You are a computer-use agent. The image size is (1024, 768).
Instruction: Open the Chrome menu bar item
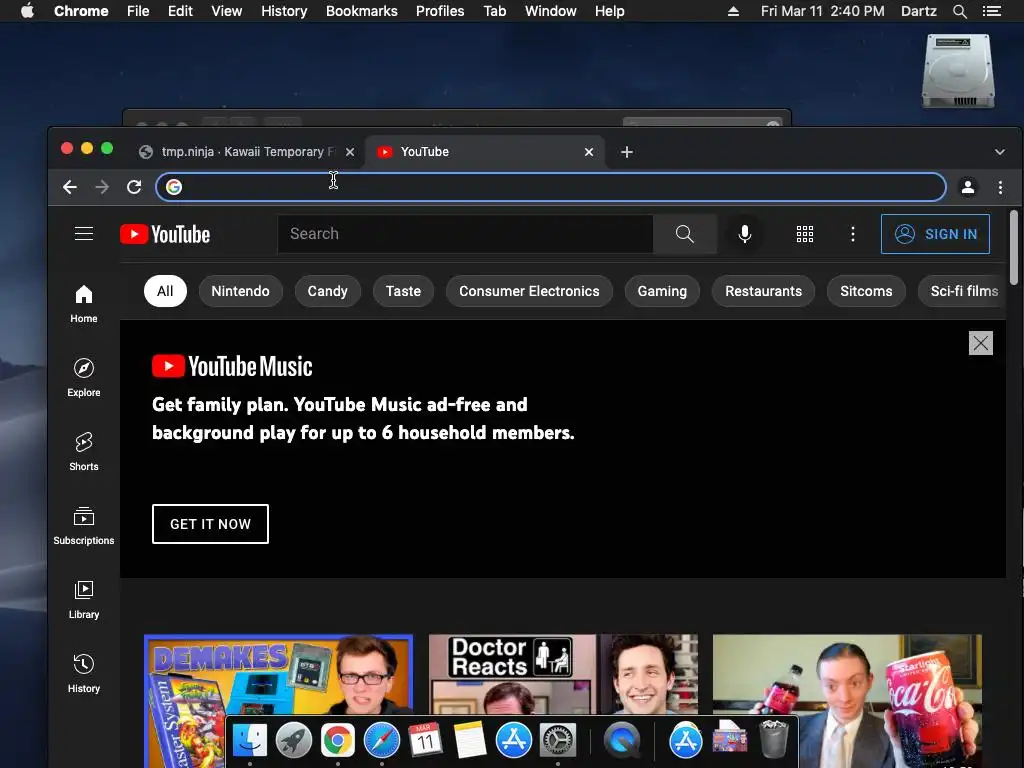81,11
